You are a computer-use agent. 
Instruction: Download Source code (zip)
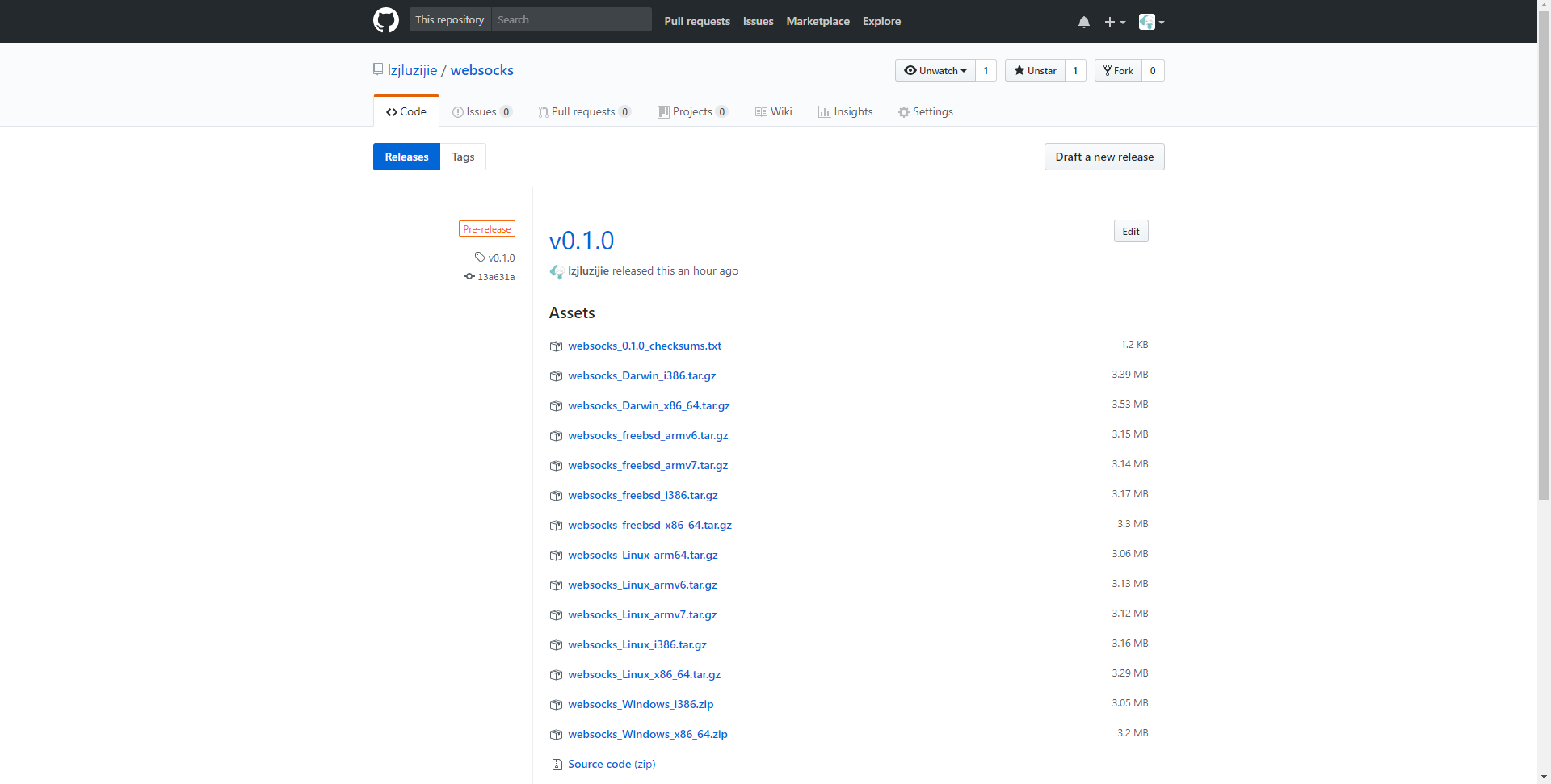pos(612,764)
